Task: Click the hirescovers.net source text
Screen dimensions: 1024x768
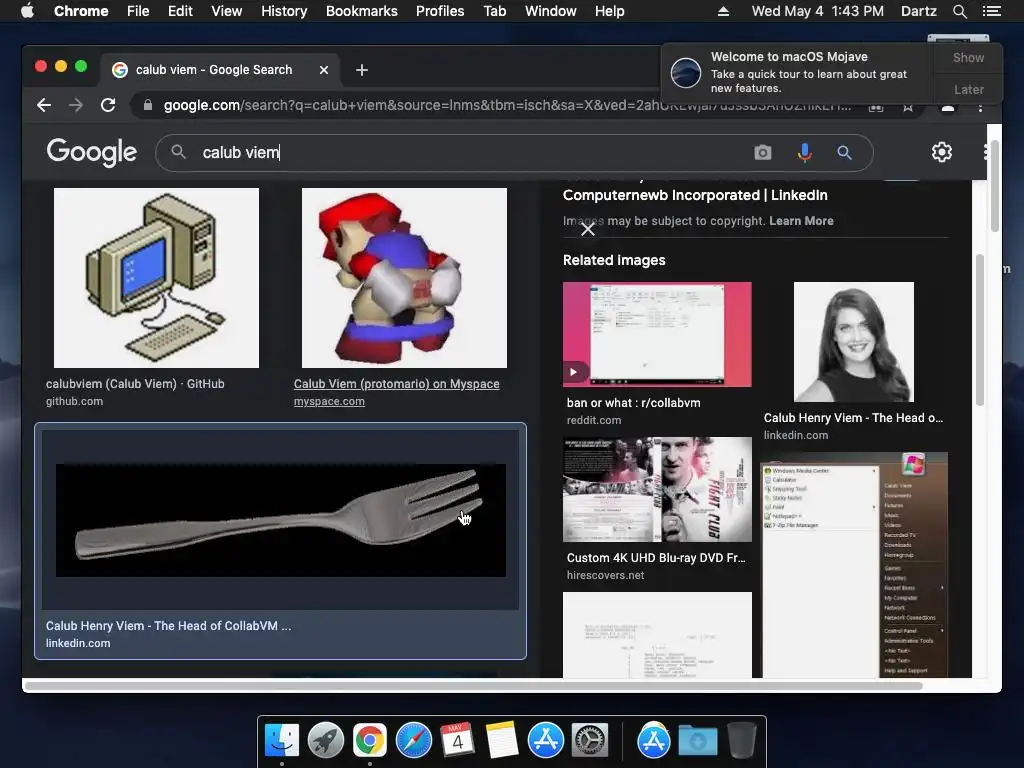Action: [605, 575]
